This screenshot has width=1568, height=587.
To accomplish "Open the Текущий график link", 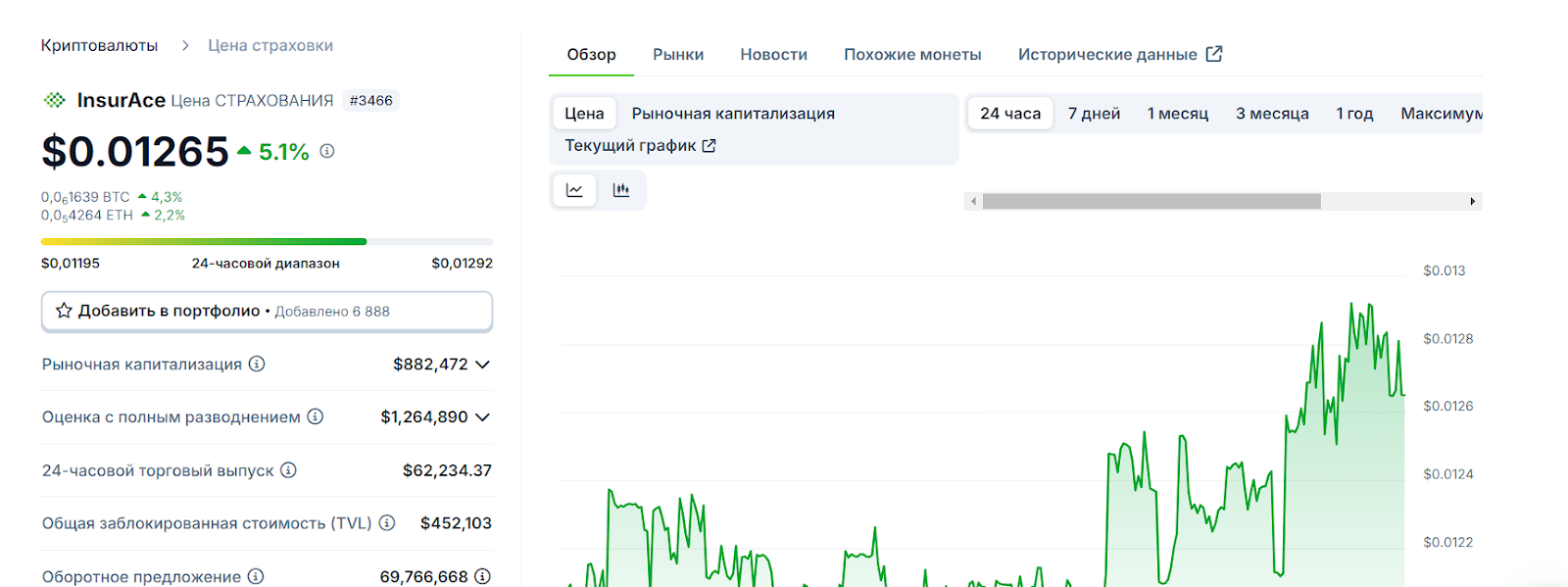I will (640, 145).
